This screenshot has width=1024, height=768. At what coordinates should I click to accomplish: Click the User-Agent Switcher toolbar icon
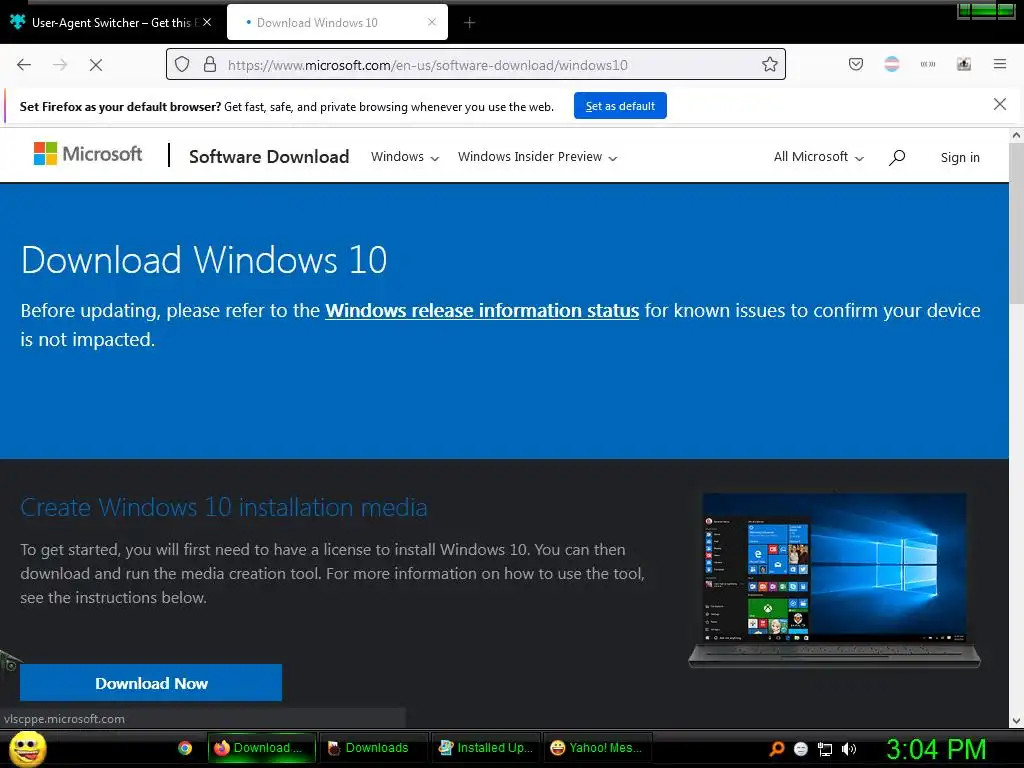point(928,64)
